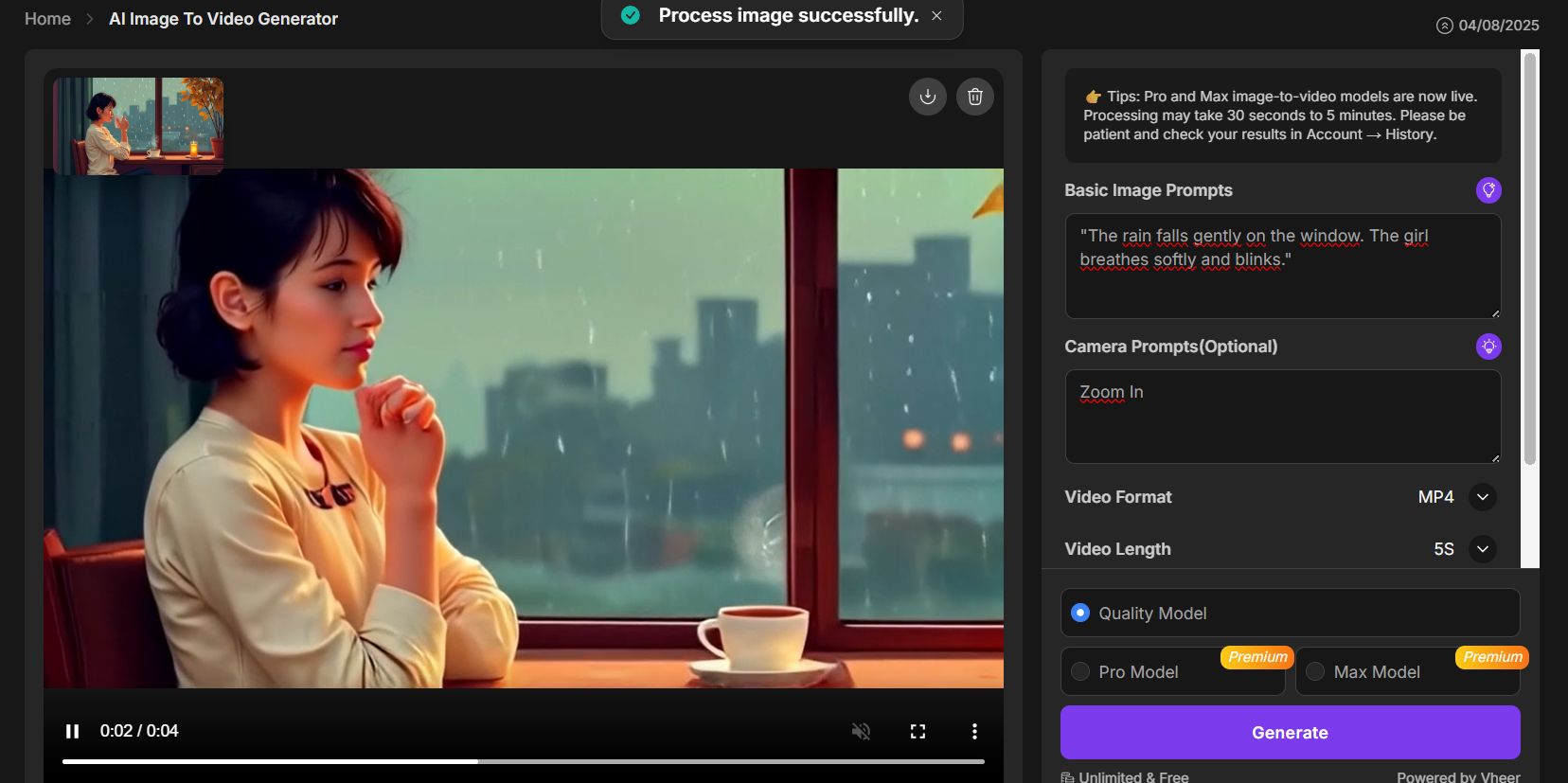Select the Max Model radio
The image size is (1568, 783).
click(1315, 671)
